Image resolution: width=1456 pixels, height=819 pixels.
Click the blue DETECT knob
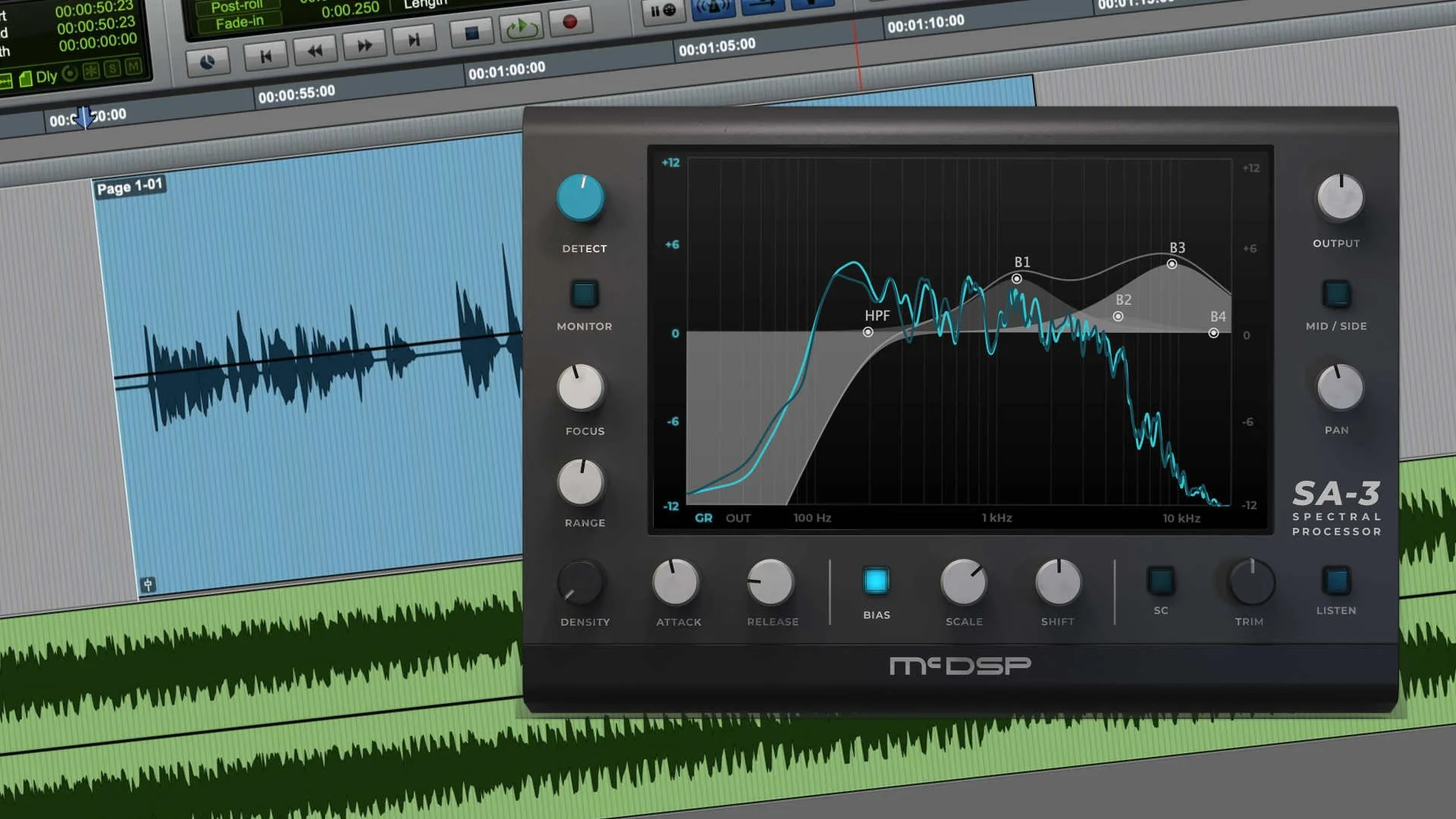[580, 198]
